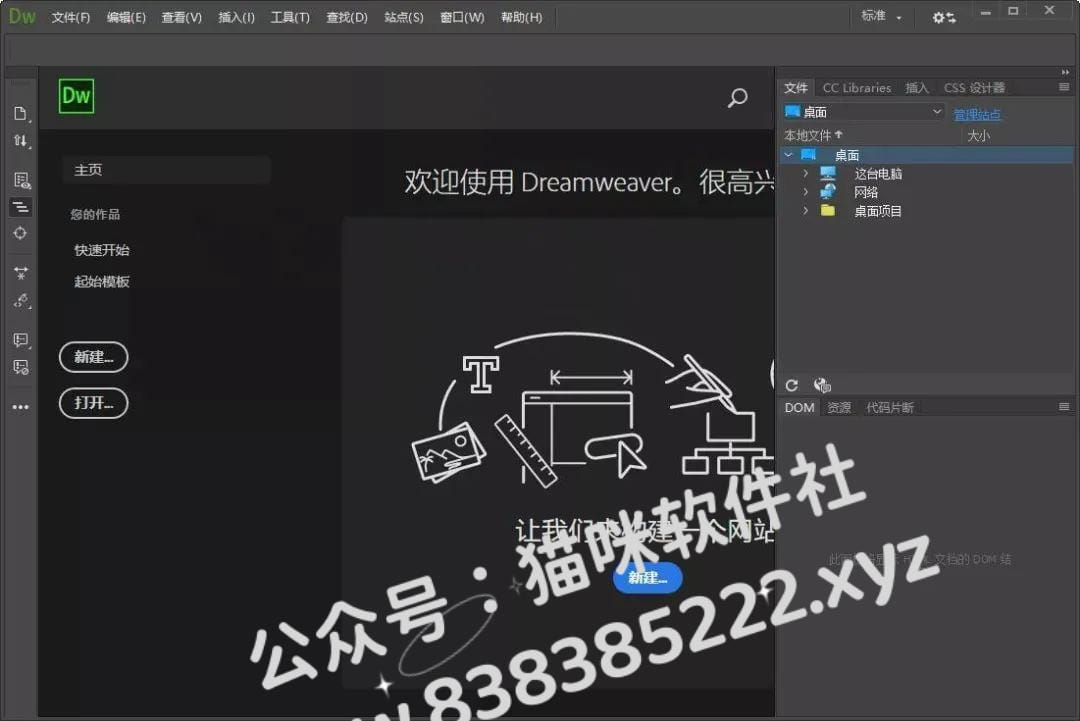
Task: Click the Dw app icon in menu bar
Action: pyautogui.click(x=22, y=17)
